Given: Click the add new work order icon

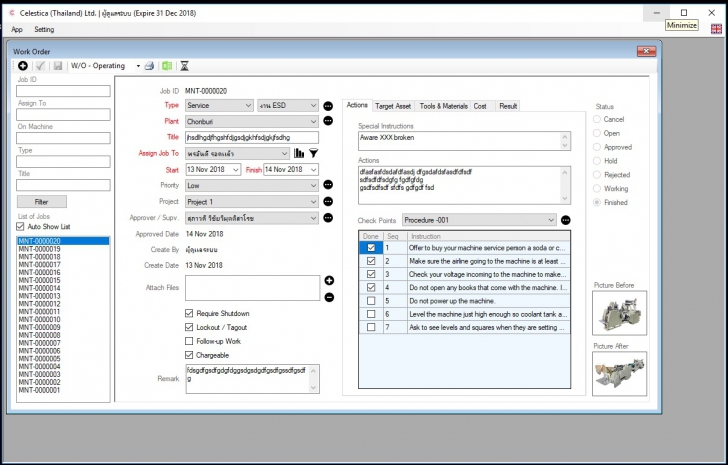Looking at the screenshot, I should coord(23,66).
